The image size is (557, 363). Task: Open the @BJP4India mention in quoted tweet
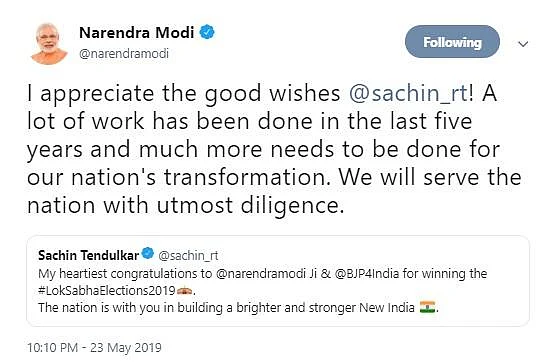(367, 274)
